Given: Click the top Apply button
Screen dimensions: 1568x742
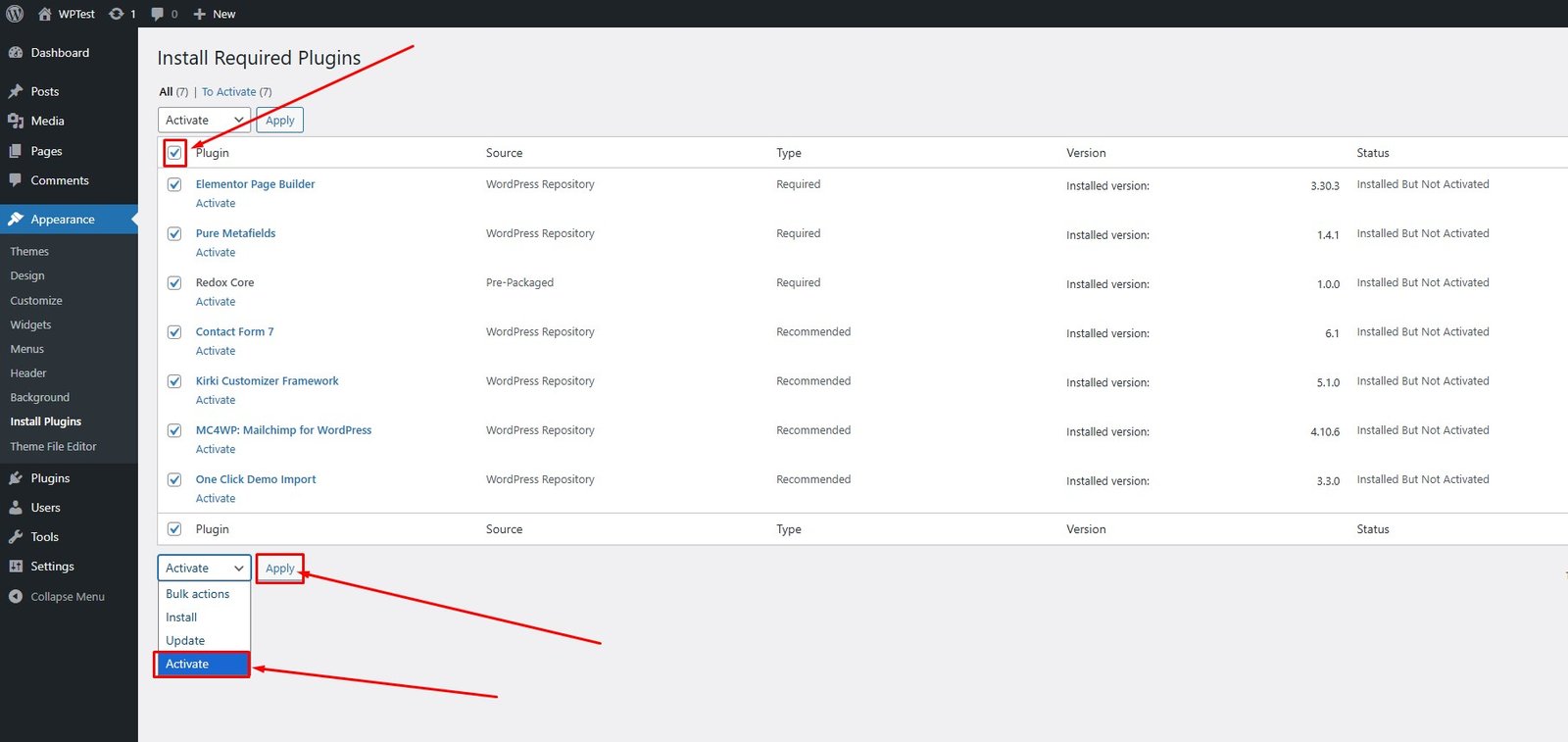Looking at the screenshot, I should (280, 121).
